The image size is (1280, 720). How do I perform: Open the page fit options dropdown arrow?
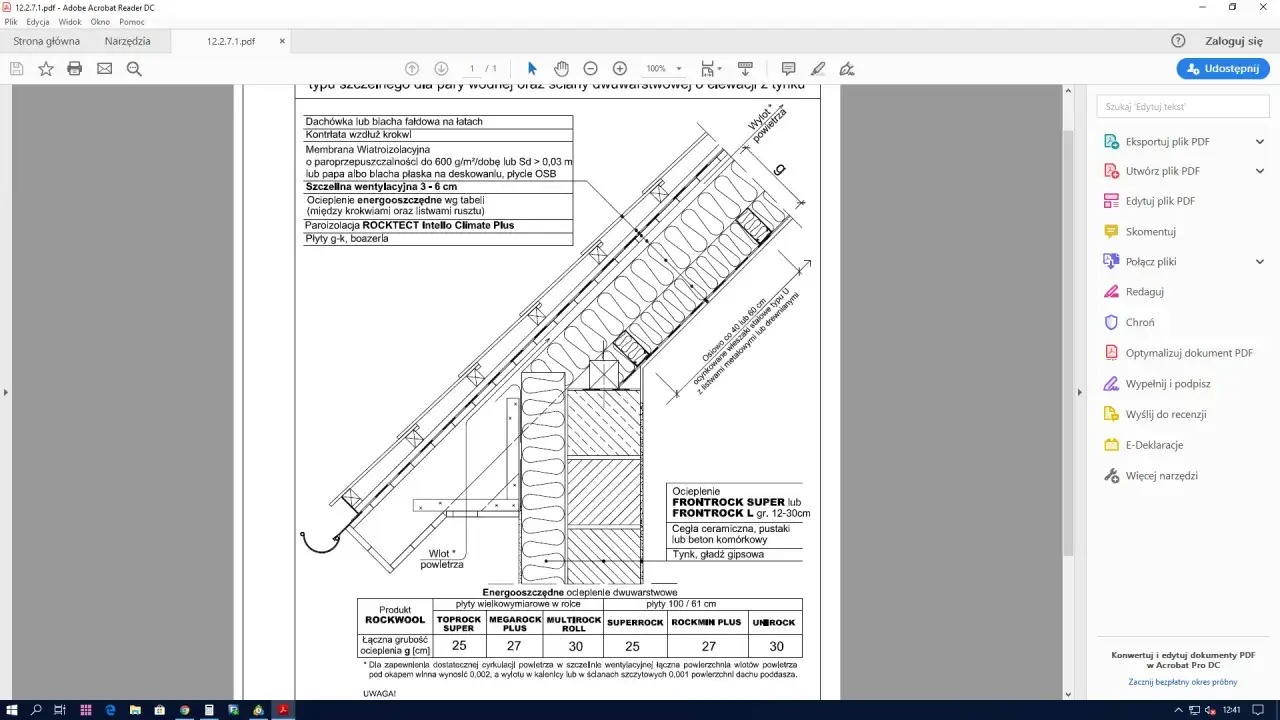pyautogui.click(x=719, y=69)
